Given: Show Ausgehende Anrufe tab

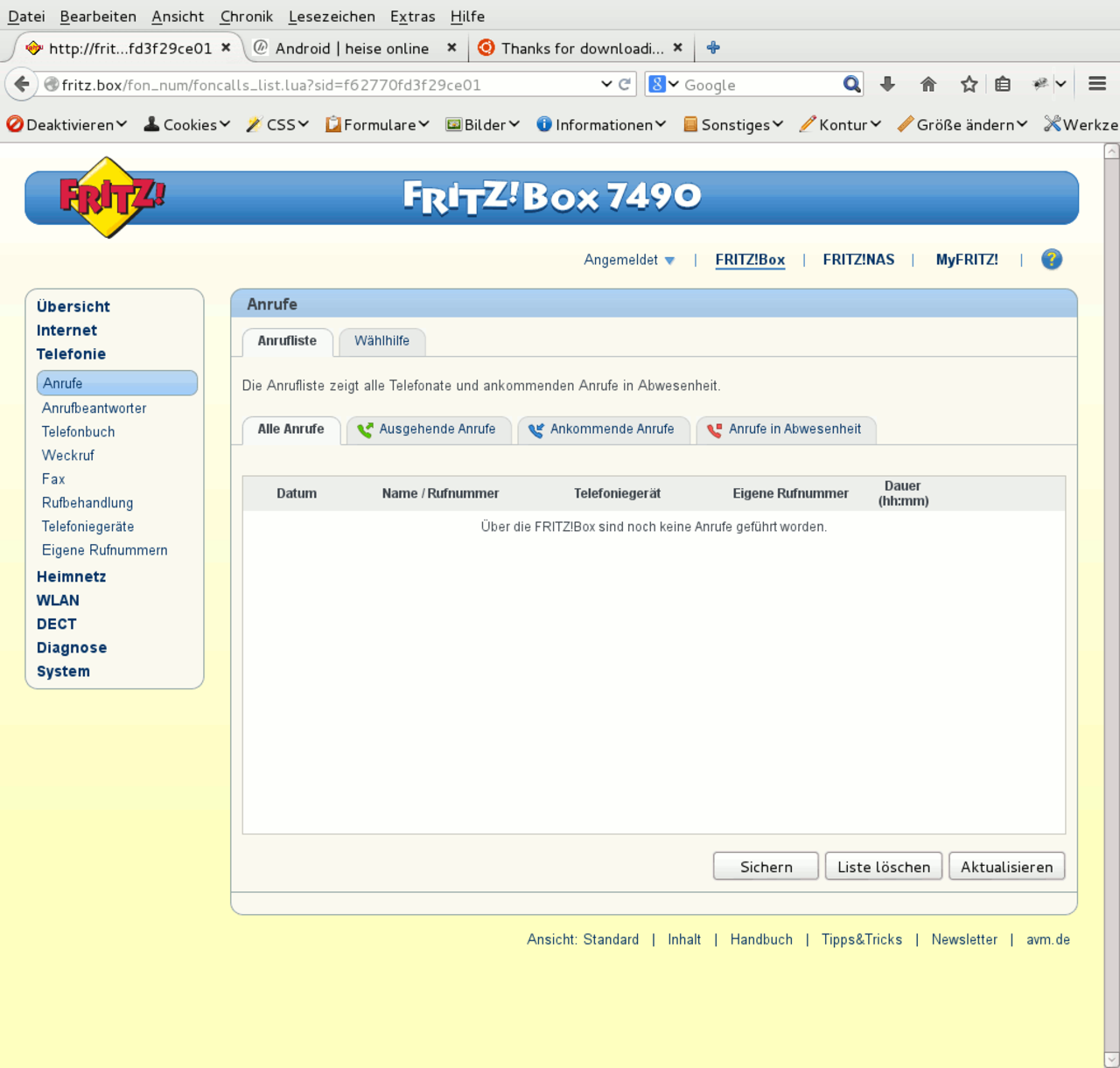Looking at the screenshot, I should 429,429.
